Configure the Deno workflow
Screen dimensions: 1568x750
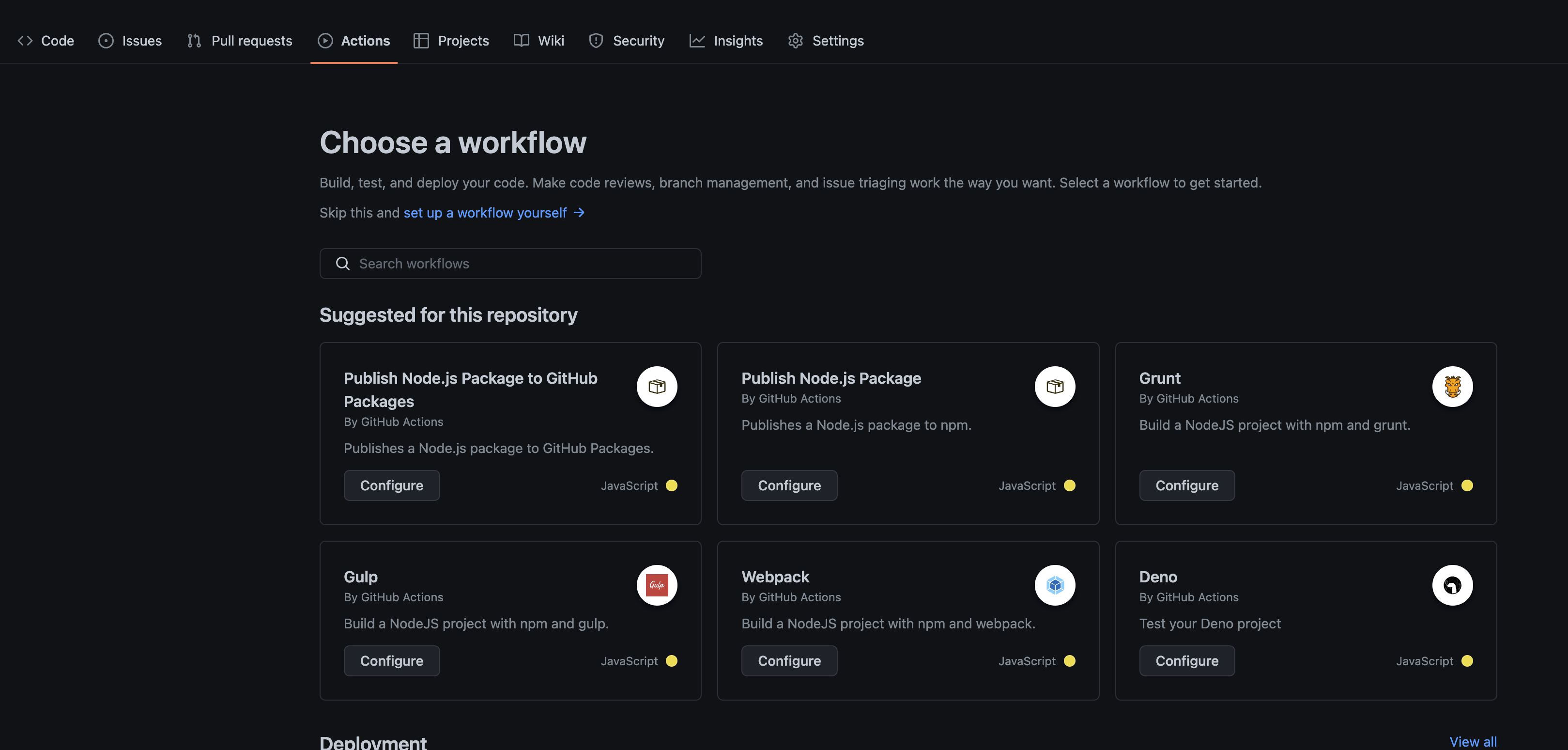tap(1186, 660)
